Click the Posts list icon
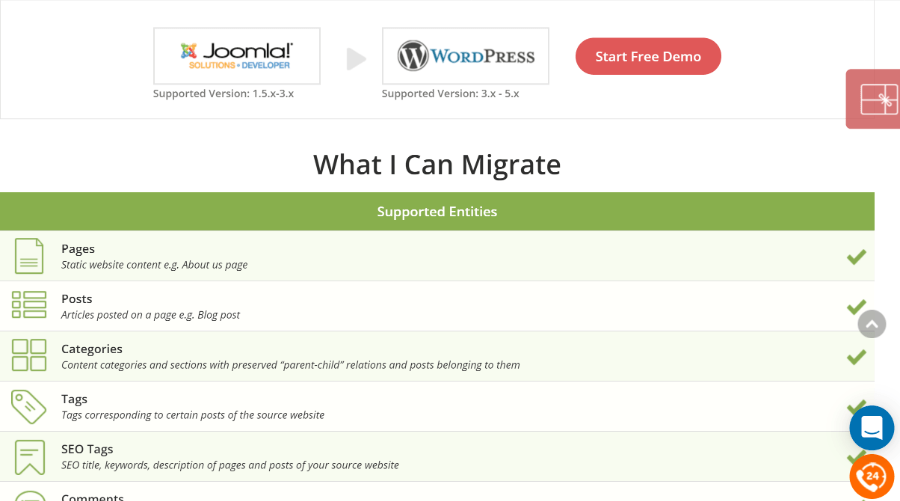 29,305
